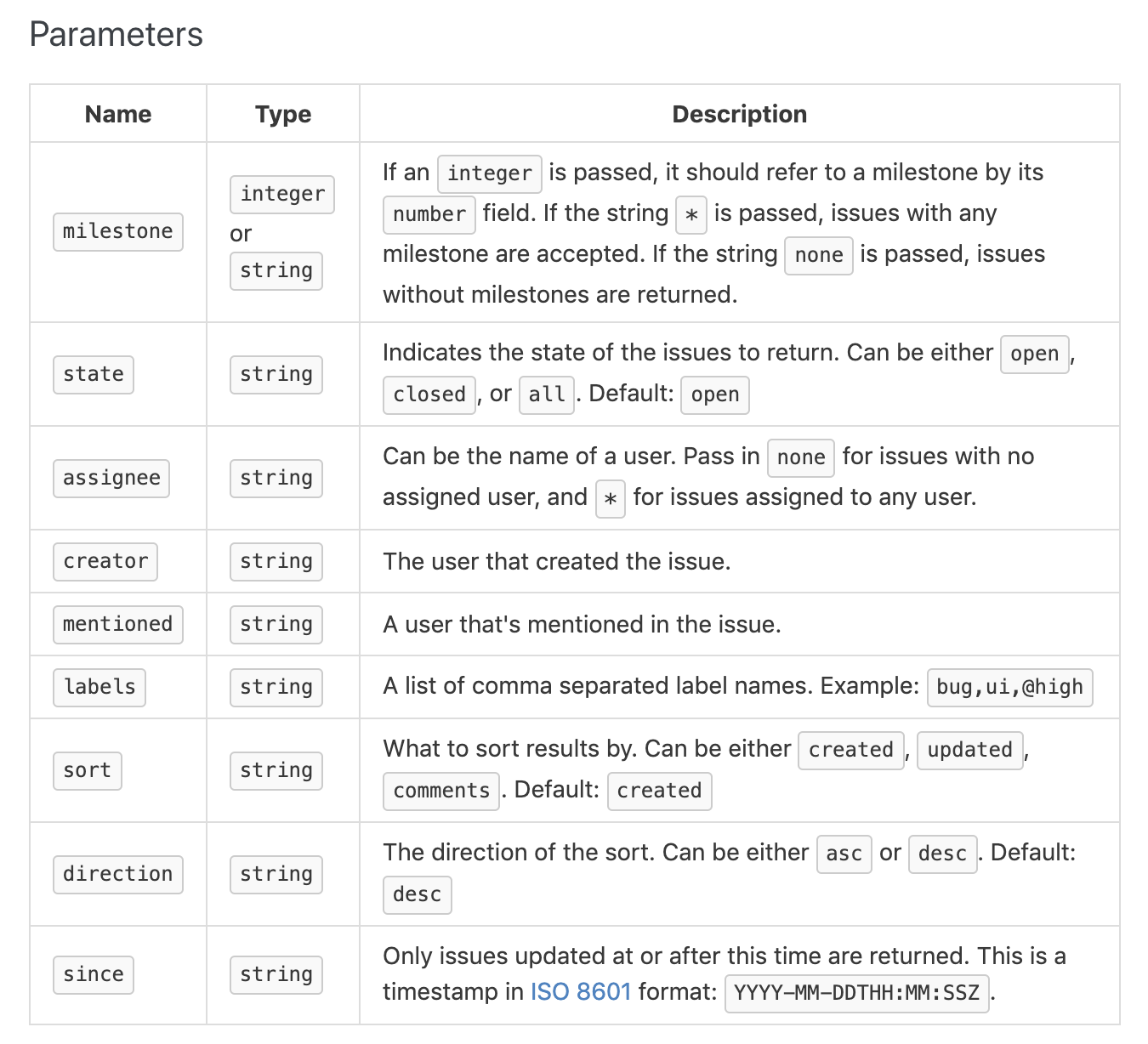Click the Type column header

point(283,114)
